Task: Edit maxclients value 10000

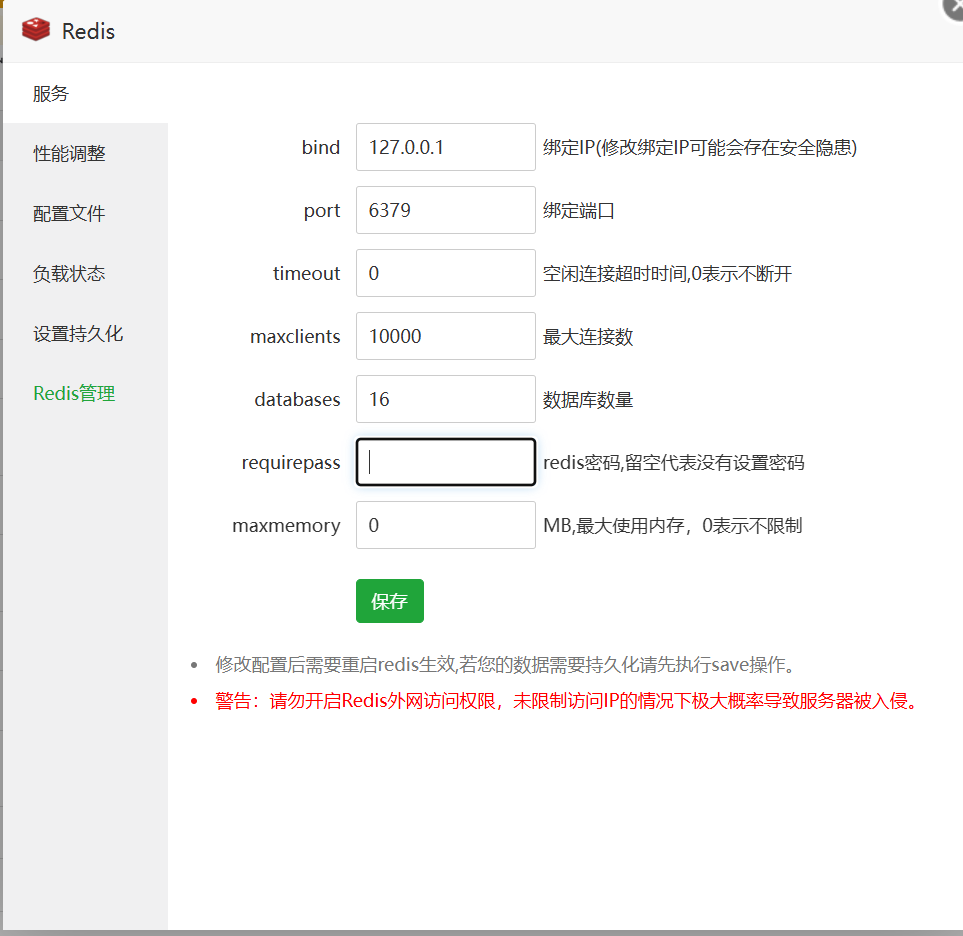Action: (446, 336)
